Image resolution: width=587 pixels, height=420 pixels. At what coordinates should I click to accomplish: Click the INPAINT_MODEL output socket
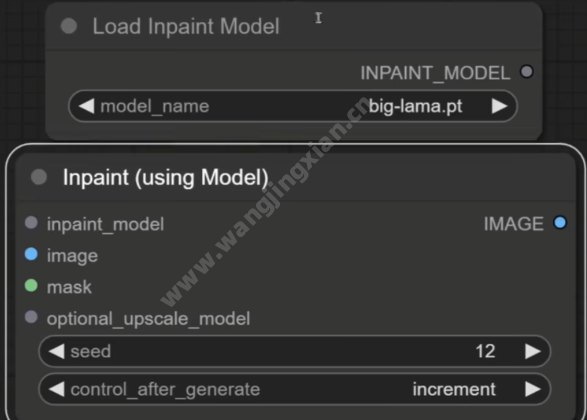click(527, 71)
